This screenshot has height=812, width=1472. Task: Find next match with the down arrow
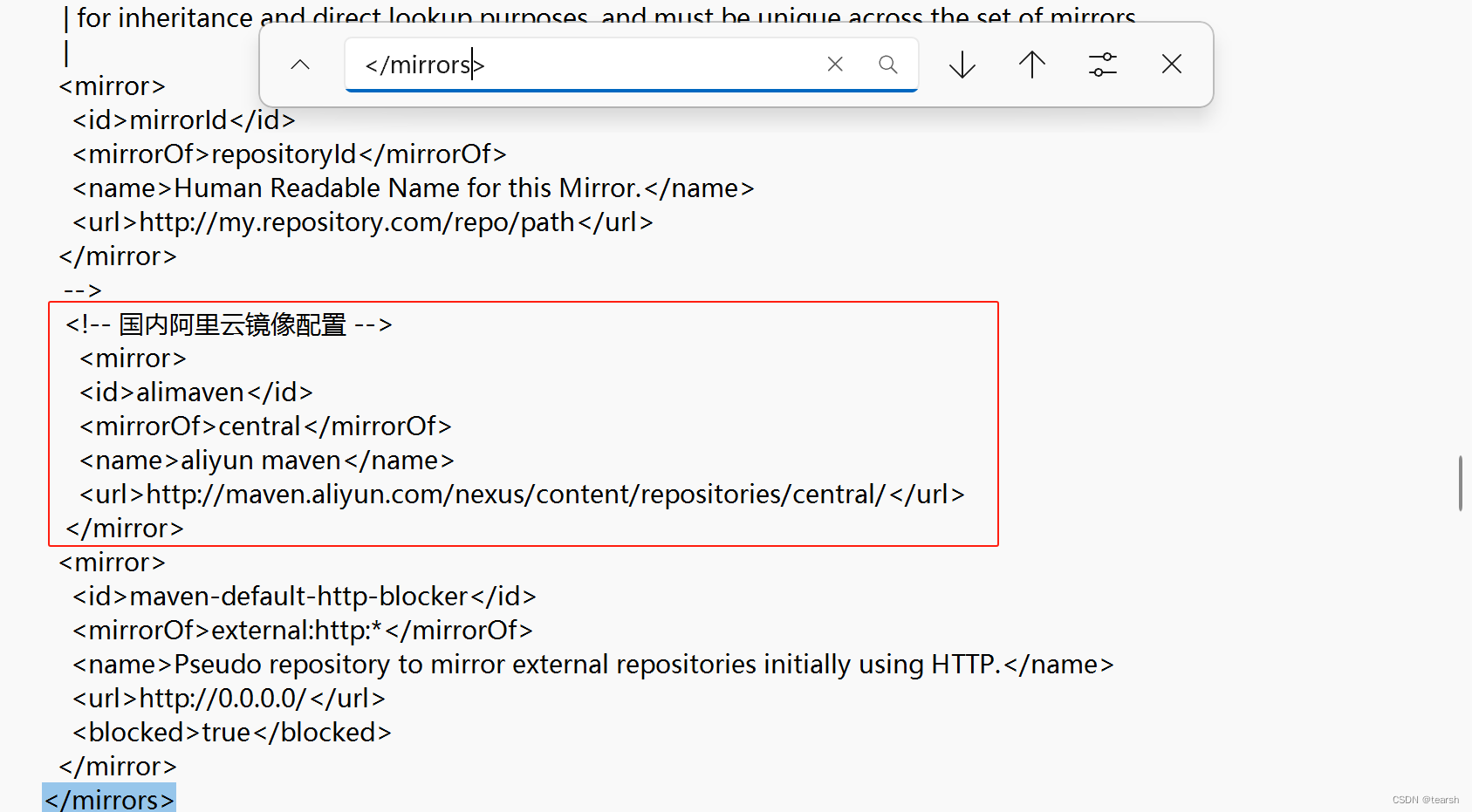point(962,65)
